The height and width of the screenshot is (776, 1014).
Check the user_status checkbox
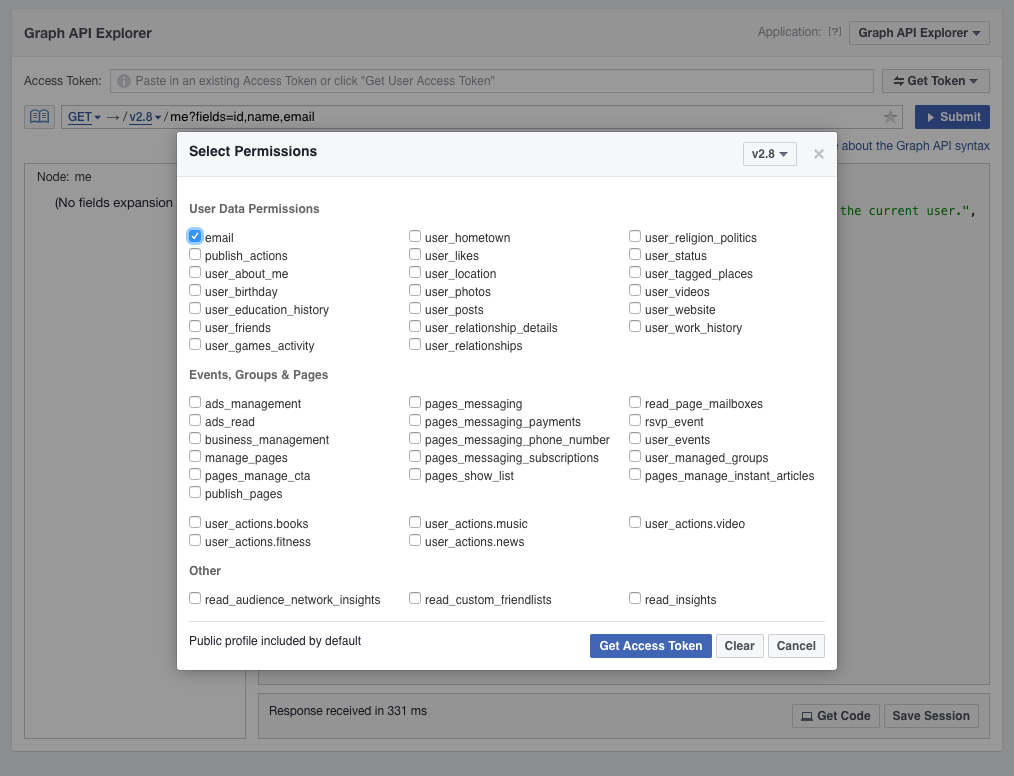pos(634,254)
